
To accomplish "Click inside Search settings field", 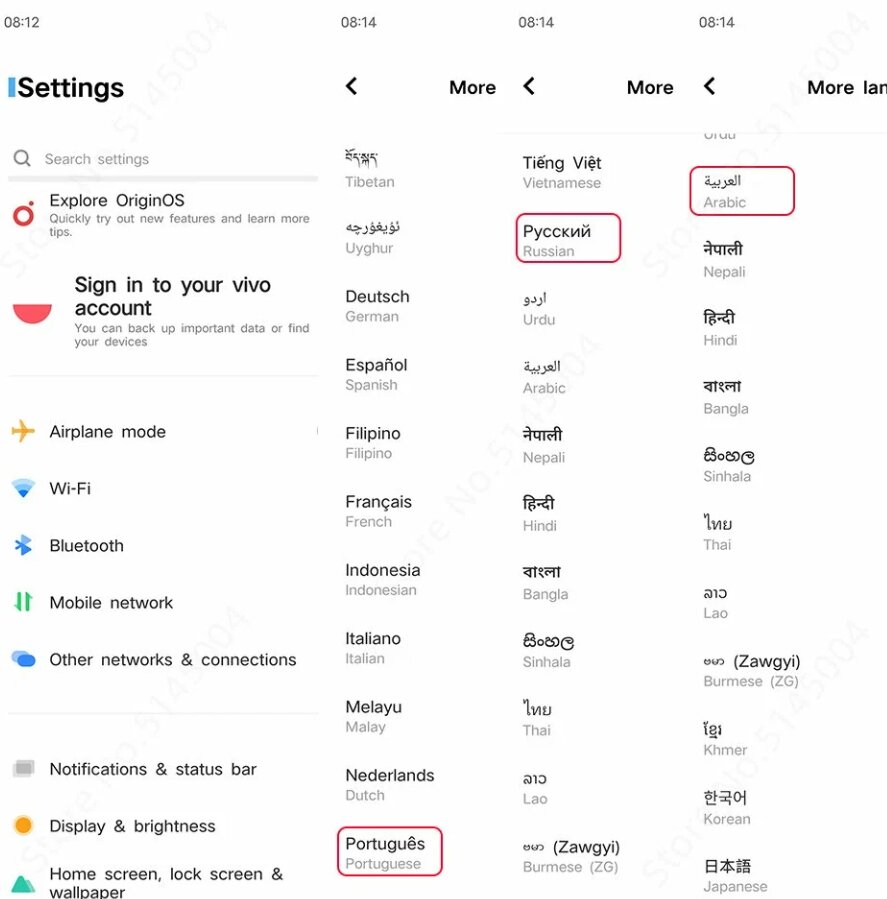I will (x=170, y=159).
